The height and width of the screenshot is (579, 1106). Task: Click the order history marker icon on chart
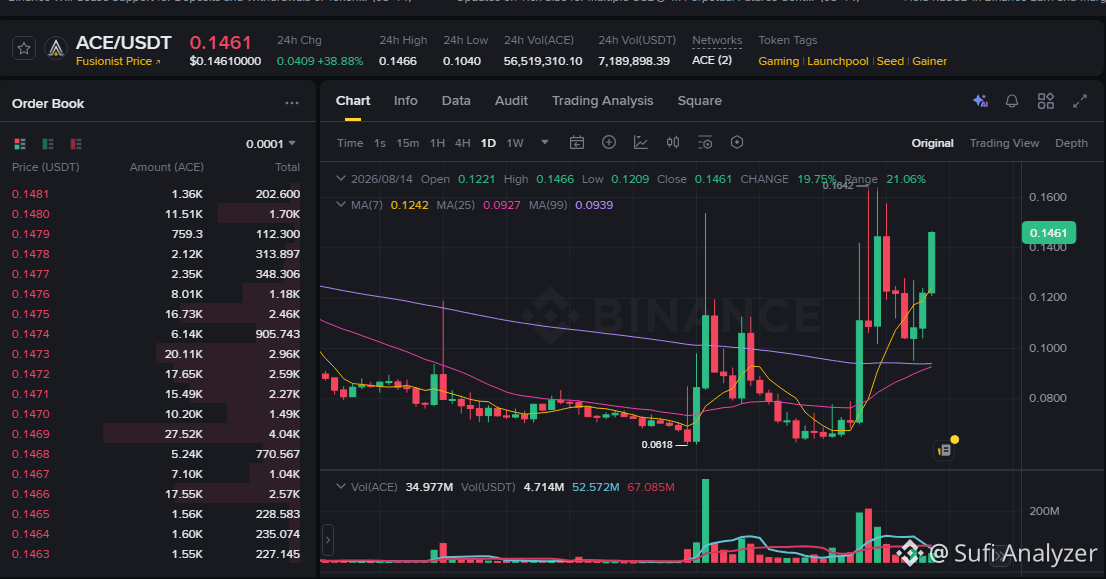click(944, 450)
